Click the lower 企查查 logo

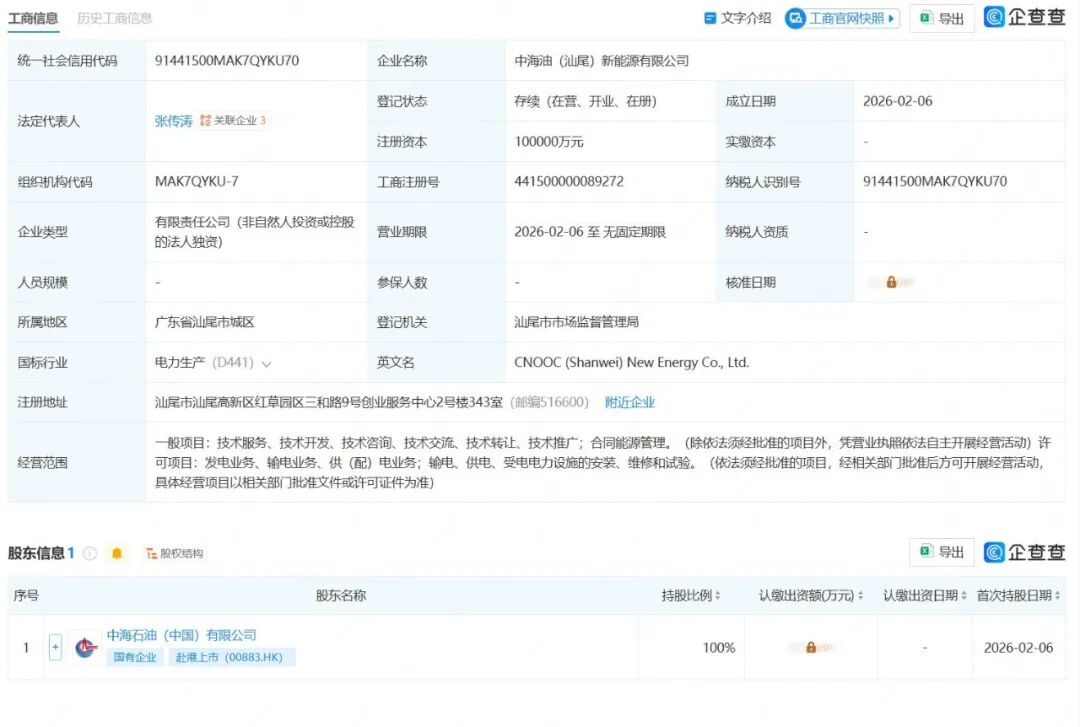tap(1024, 552)
